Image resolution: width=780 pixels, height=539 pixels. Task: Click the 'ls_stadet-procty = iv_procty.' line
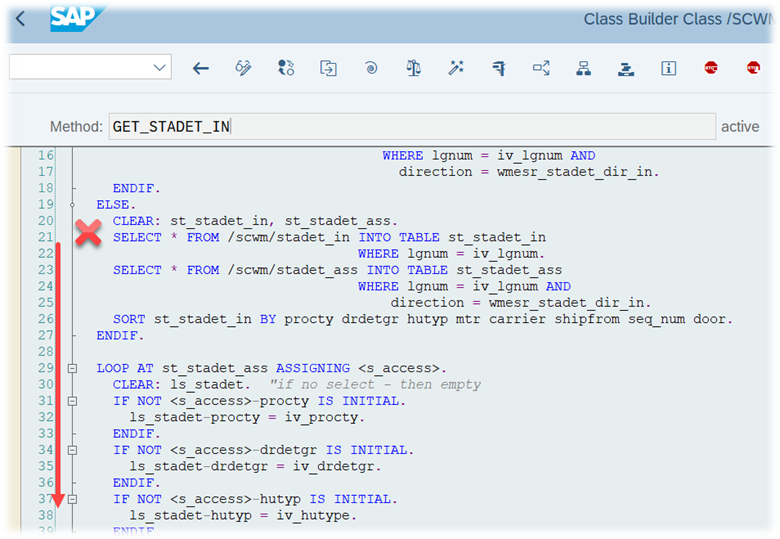point(247,417)
